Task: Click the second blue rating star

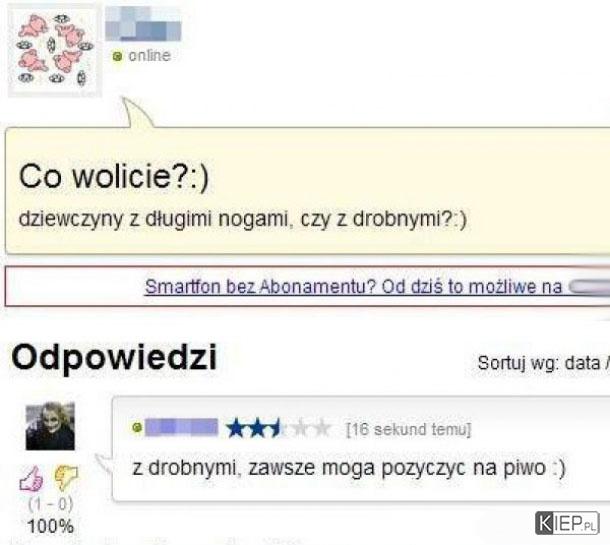Action: tap(256, 429)
